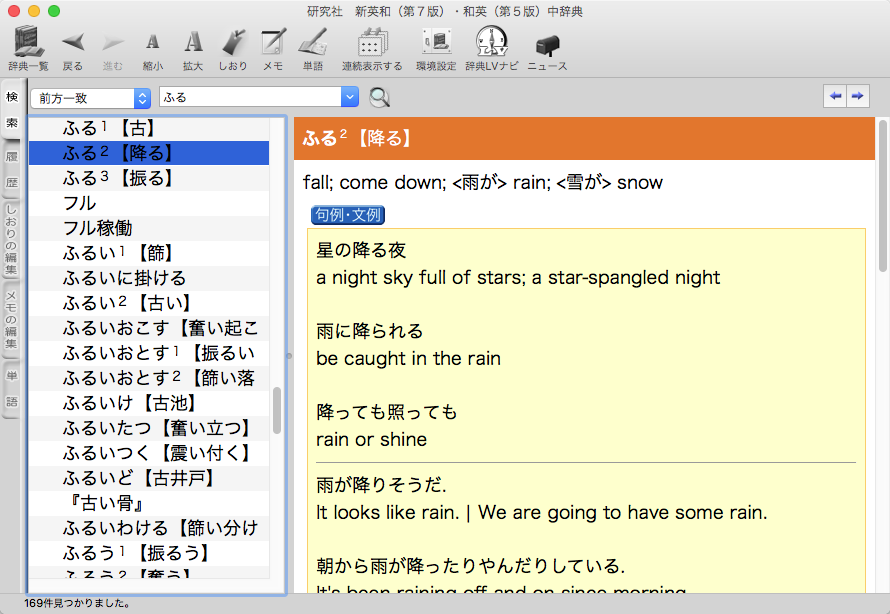Open the 単語 wordbook icon

[313, 42]
